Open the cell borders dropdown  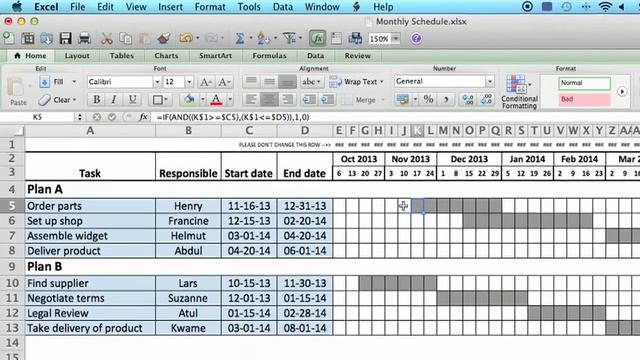[x=160, y=99]
